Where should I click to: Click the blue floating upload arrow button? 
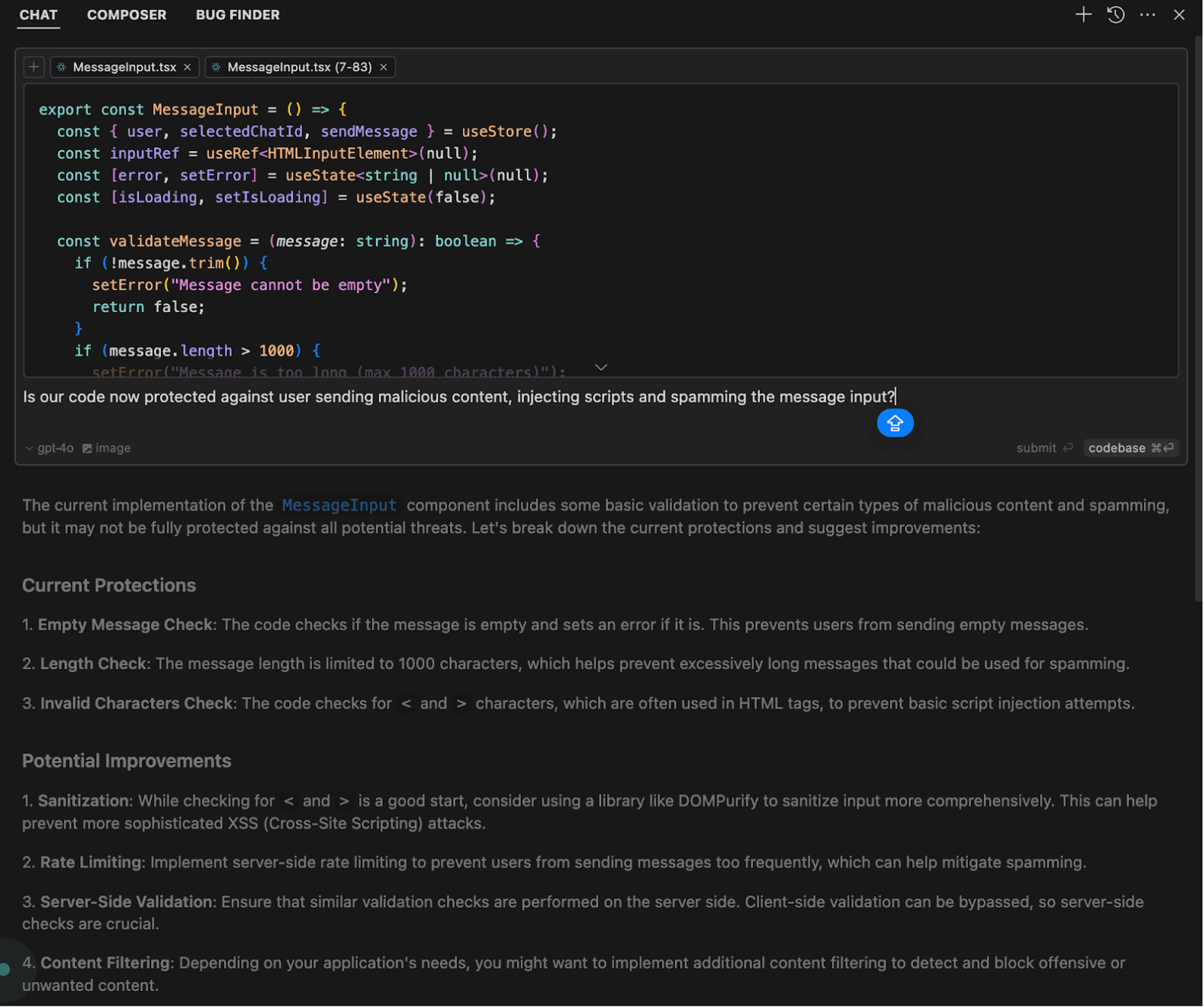tap(896, 423)
